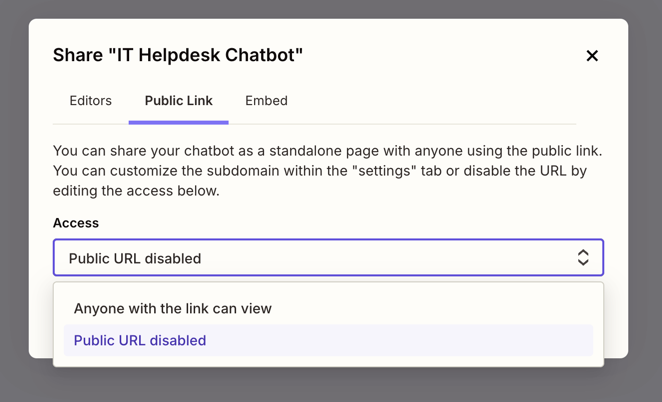This screenshot has width=662, height=402.
Task: Click the public link description paragraph
Action: (x=328, y=171)
